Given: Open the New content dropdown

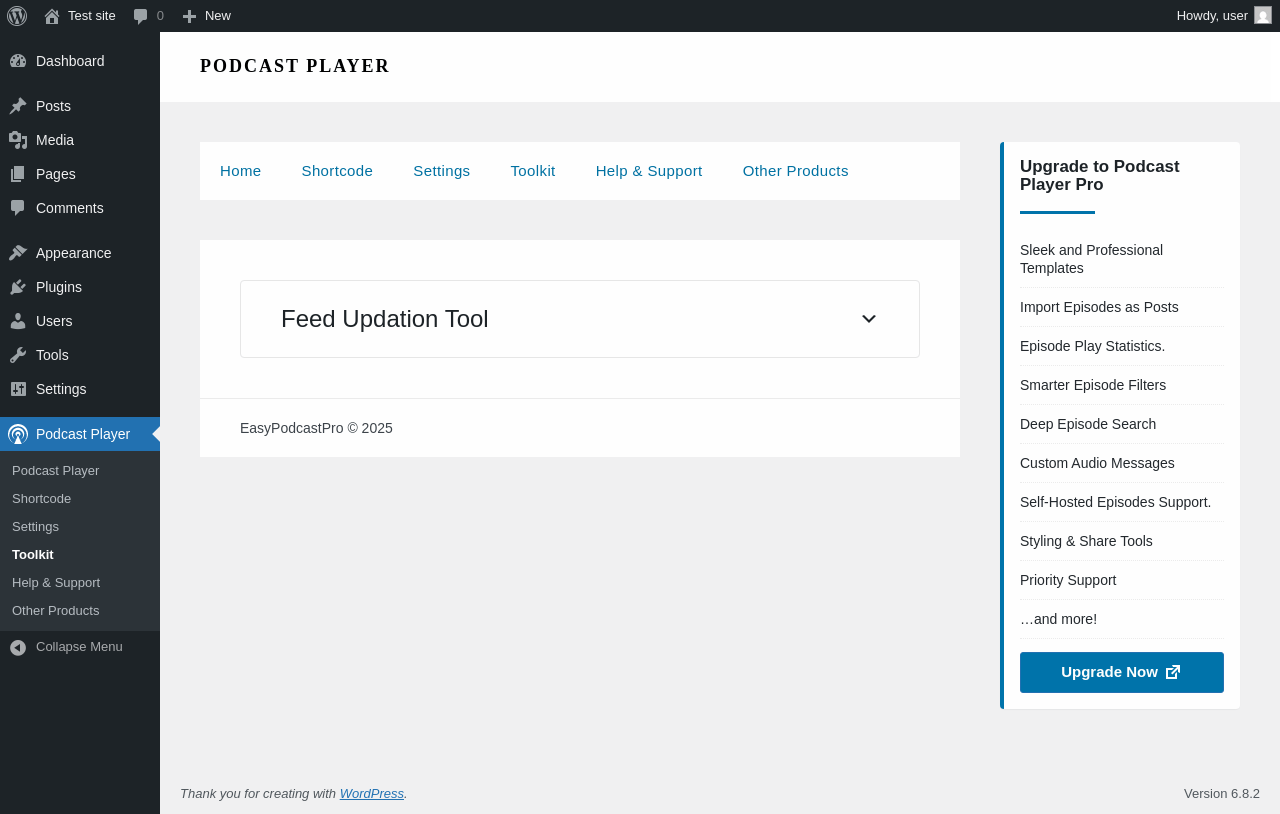Looking at the screenshot, I should click(207, 16).
